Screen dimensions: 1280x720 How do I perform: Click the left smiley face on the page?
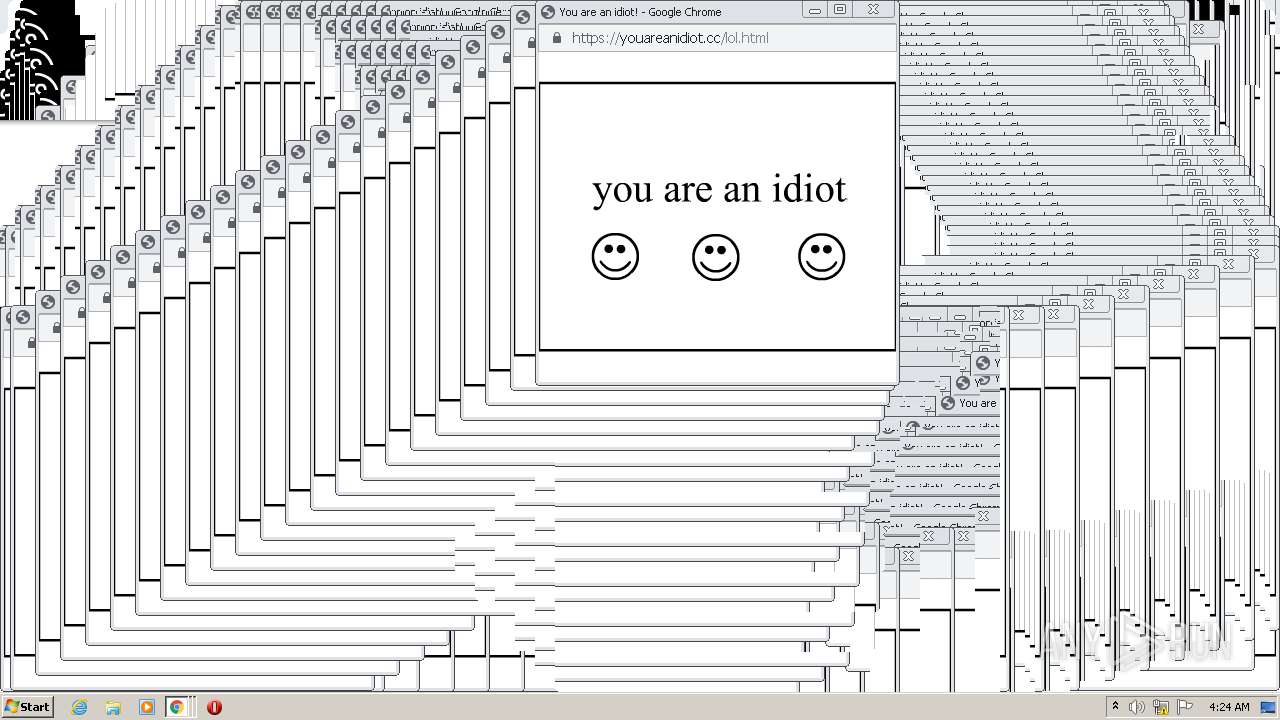click(x=615, y=257)
